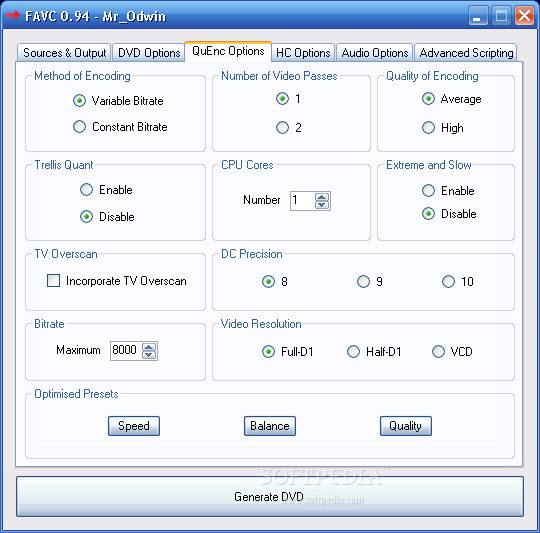Viewport: 540px width, 533px height.
Task: Open the Advanced Scripting tab
Action: [466, 53]
